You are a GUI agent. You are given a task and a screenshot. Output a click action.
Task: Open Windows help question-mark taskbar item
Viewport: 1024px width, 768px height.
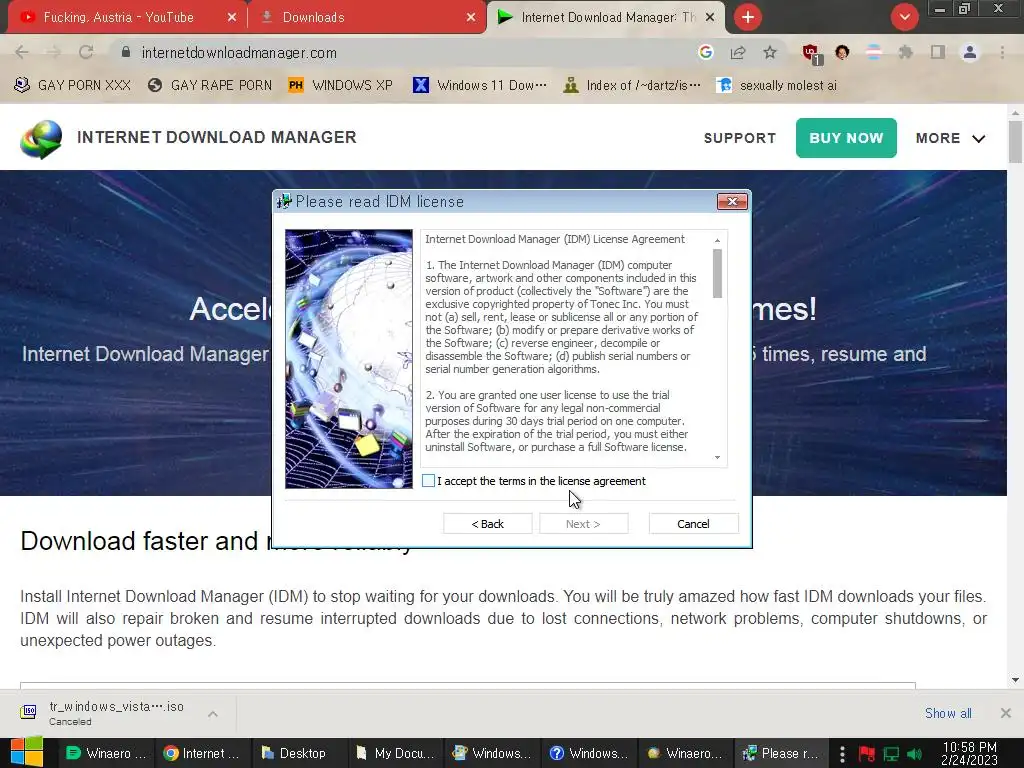point(588,754)
